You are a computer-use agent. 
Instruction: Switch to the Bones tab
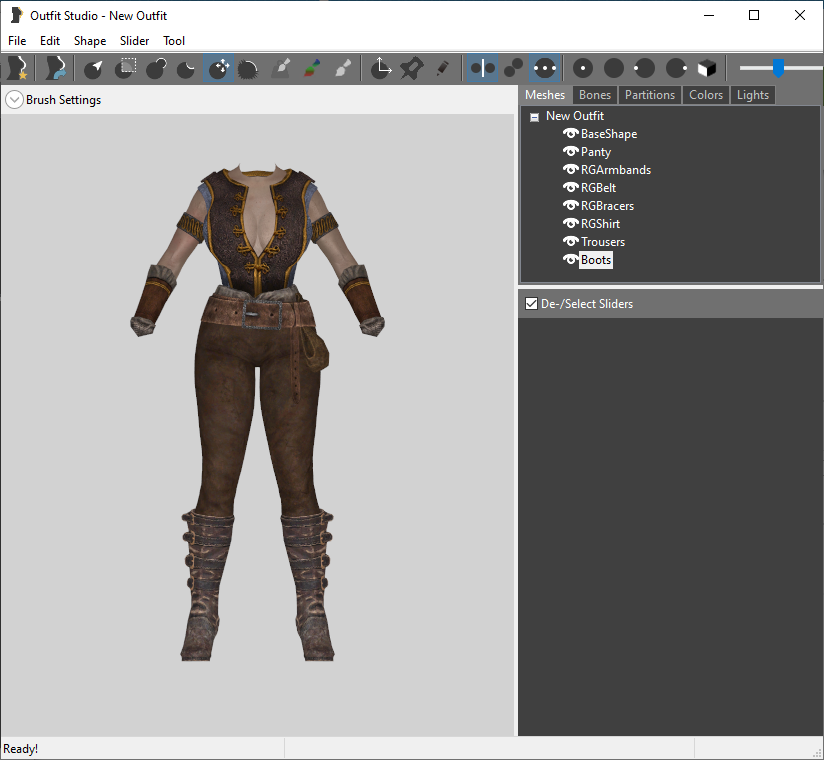(595, 95)
